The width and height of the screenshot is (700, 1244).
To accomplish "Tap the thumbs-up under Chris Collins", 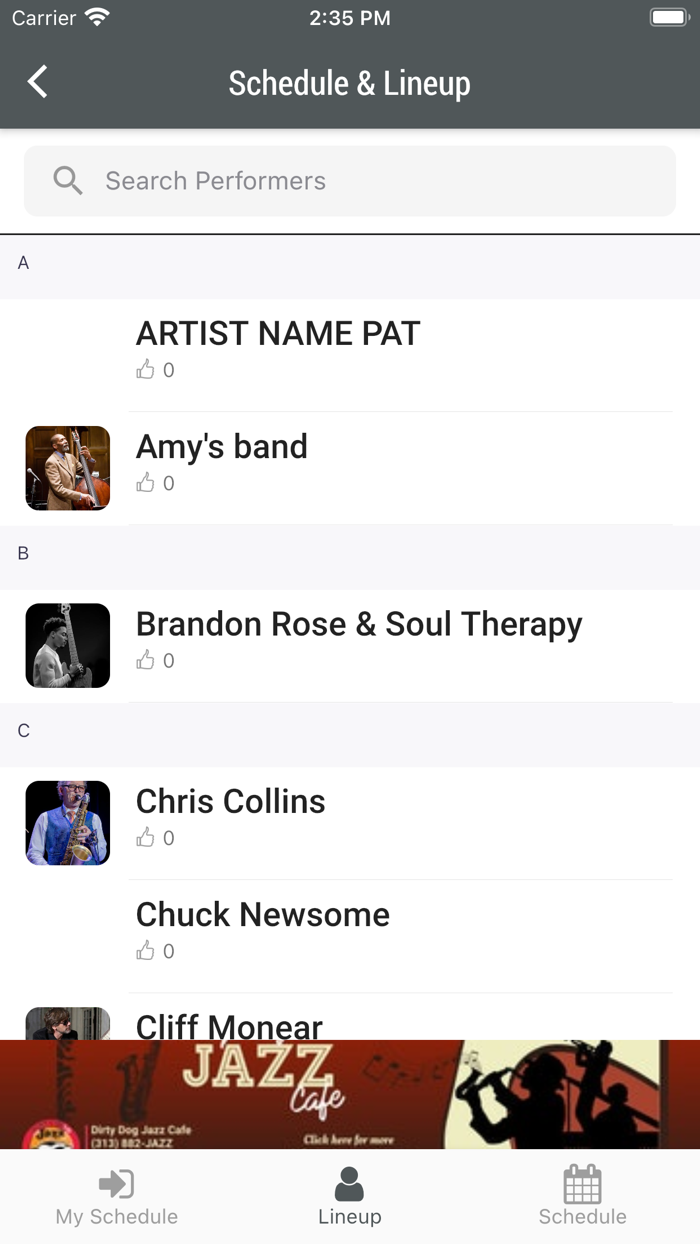I will [x=146, y=838].
